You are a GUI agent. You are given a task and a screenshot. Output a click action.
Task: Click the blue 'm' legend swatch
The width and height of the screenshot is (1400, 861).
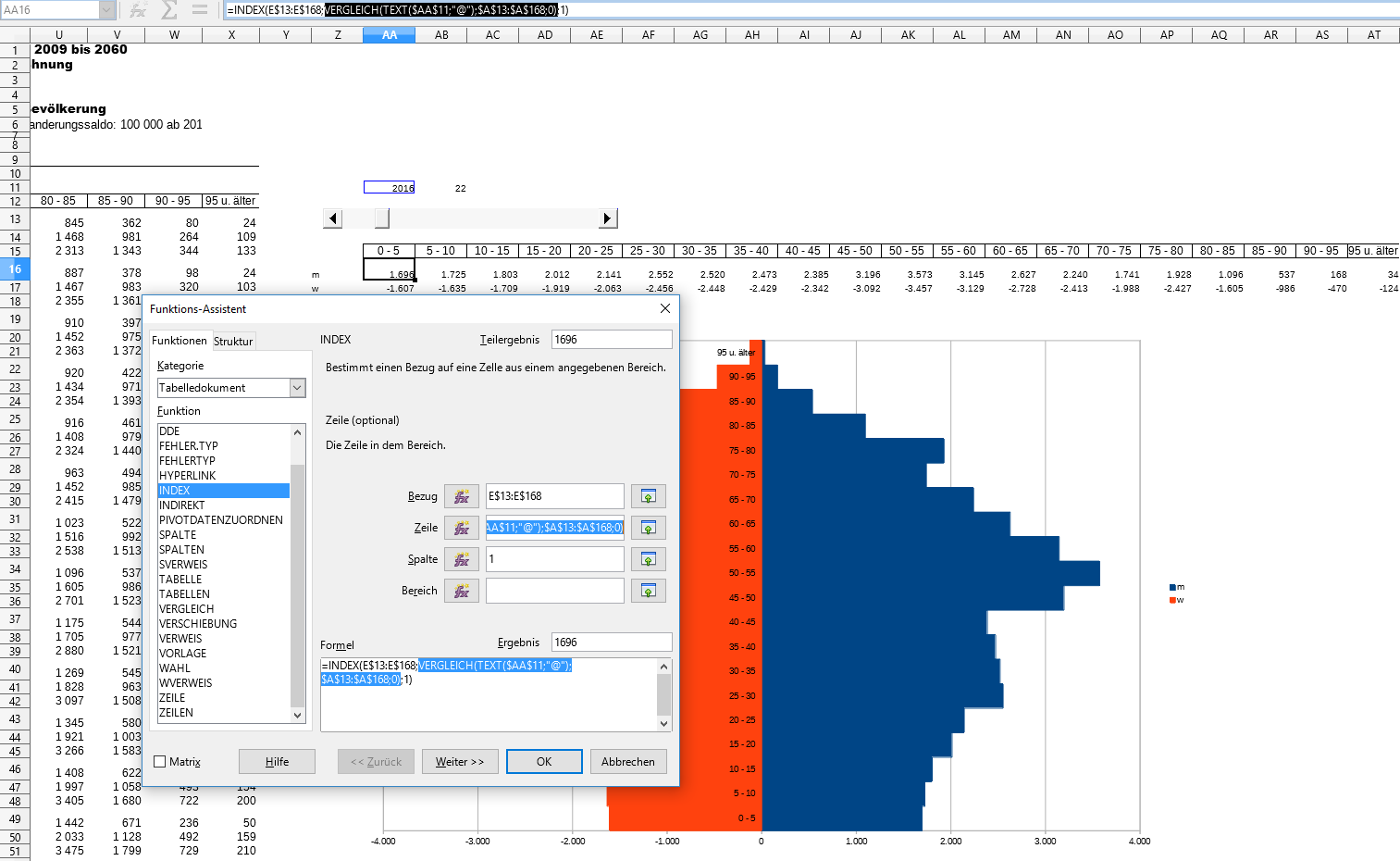(x=1172, y=587)
